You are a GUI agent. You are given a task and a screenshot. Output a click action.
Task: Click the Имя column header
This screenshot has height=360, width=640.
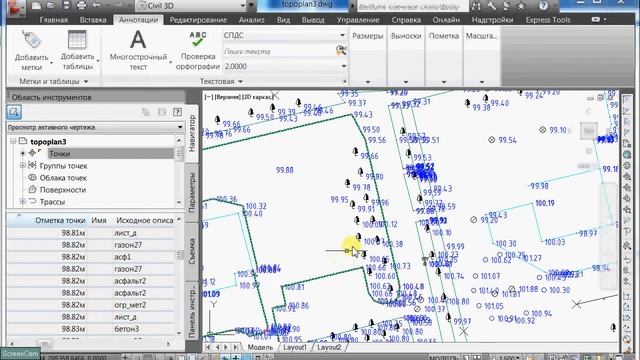[x=99, y=220]
